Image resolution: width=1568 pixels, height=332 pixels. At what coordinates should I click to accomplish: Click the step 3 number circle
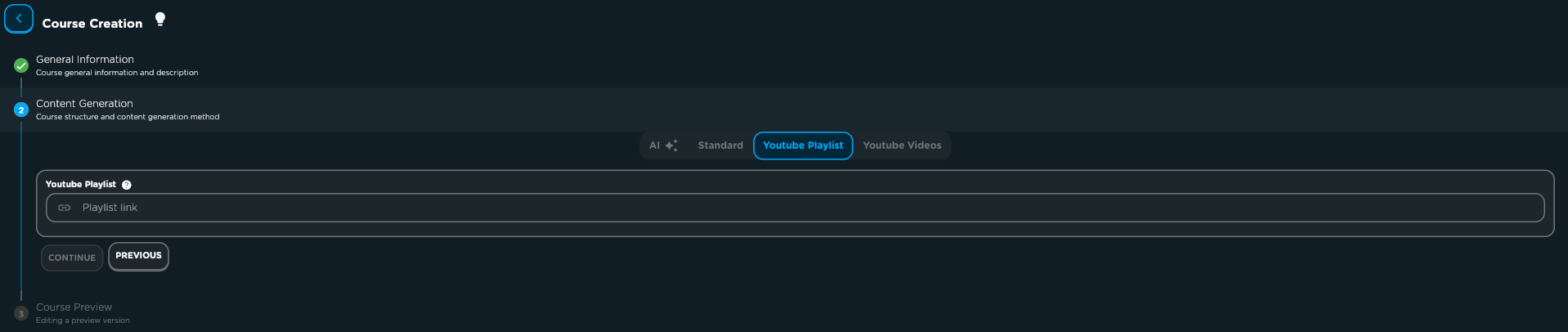coord(21,313)
